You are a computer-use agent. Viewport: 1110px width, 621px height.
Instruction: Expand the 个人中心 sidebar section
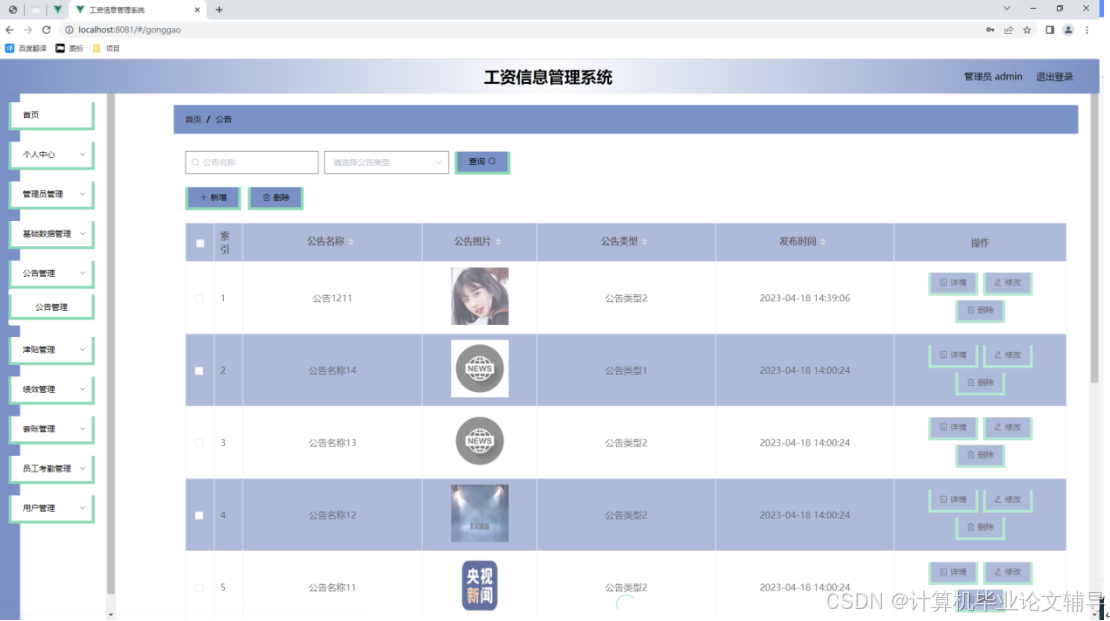[50, 154]
